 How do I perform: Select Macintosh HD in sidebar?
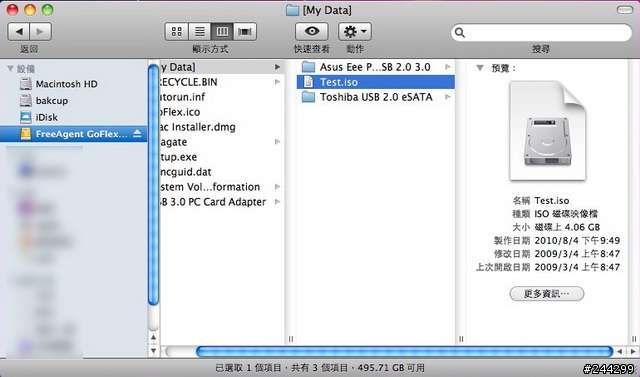tap(73, 84)
